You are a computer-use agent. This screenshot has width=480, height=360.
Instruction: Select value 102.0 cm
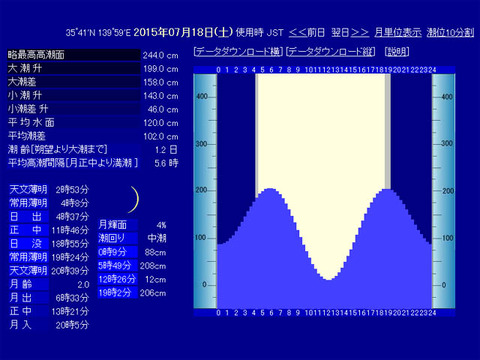tap(160, 136)
